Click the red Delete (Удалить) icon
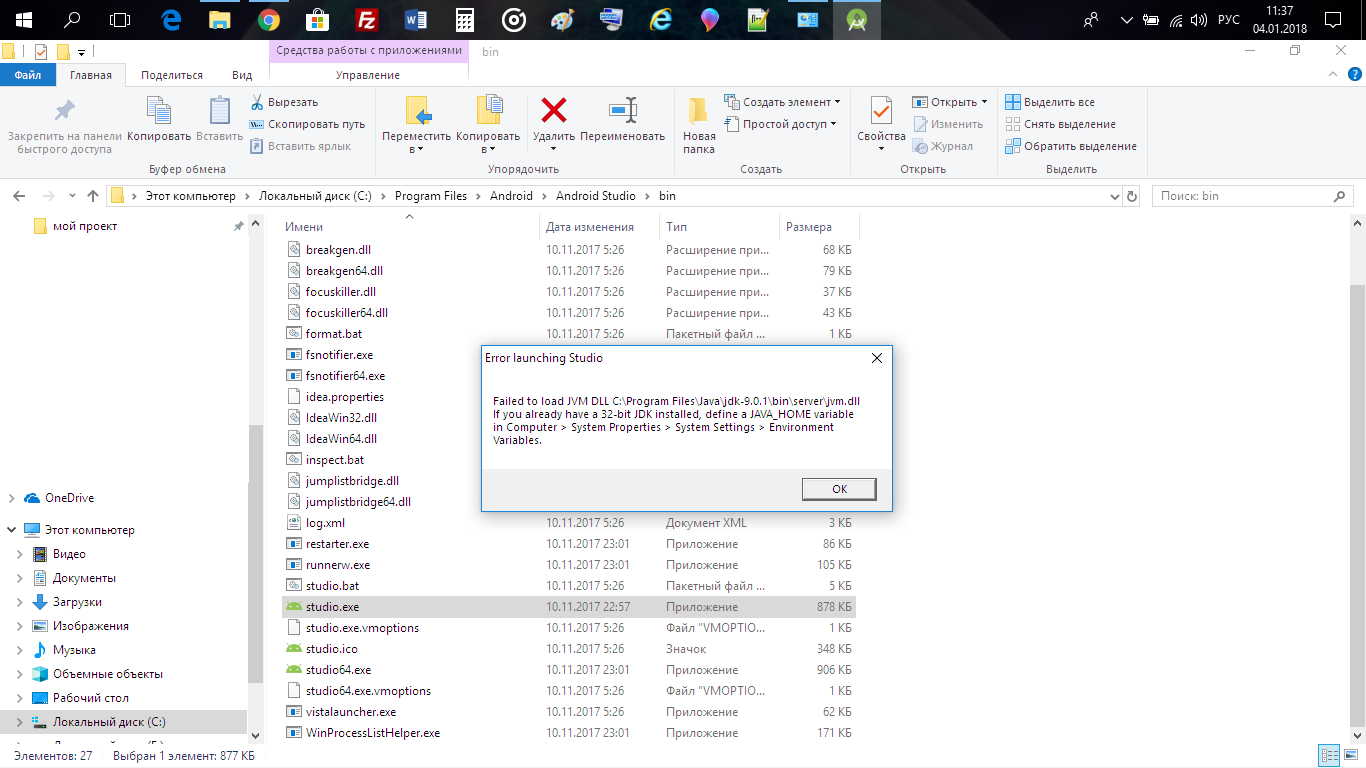This screenshot has height=768, width=1366. pyautogui.click(x=553, y=110)
